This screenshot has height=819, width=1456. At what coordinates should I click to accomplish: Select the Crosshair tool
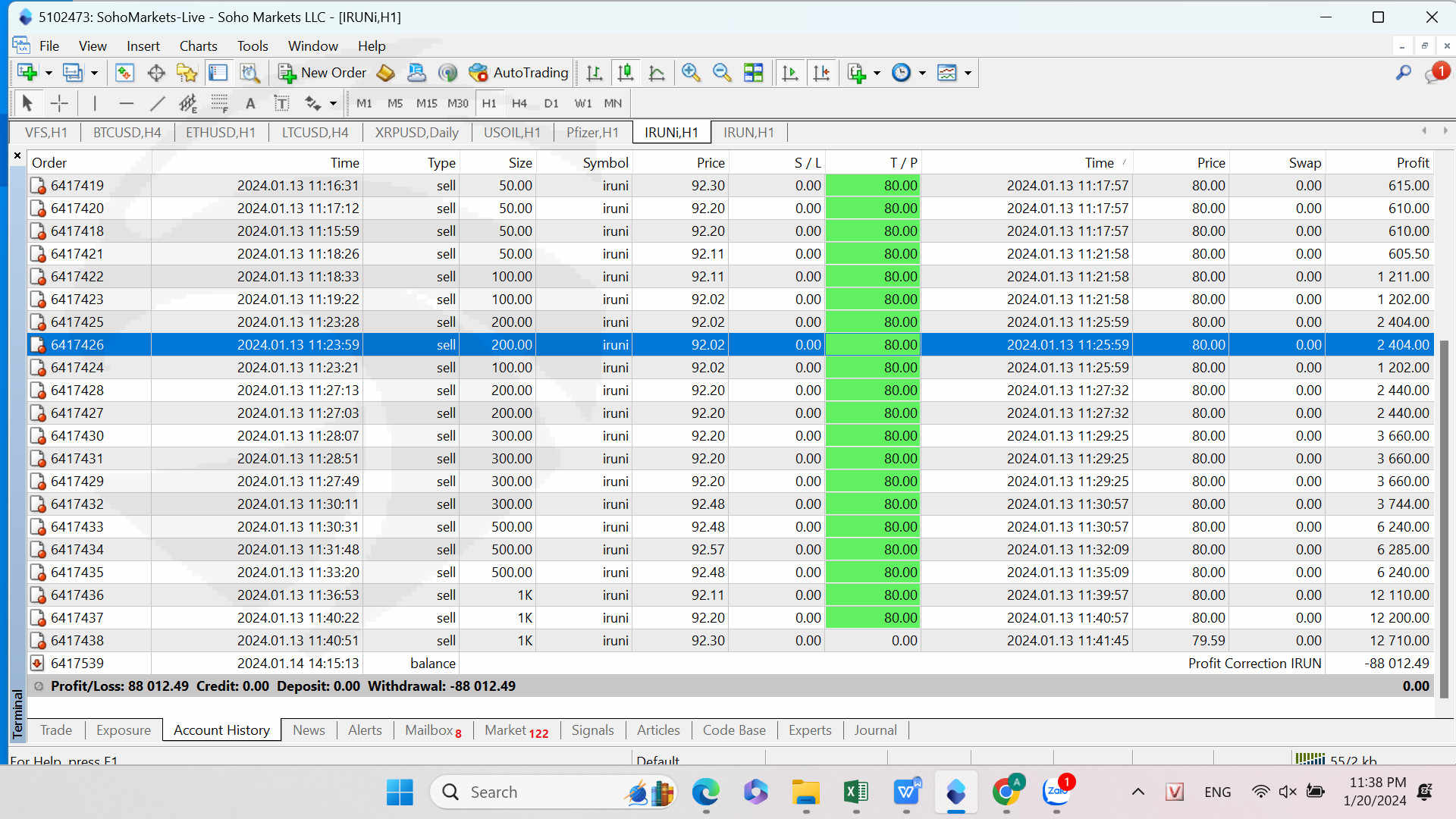[59, 103]
